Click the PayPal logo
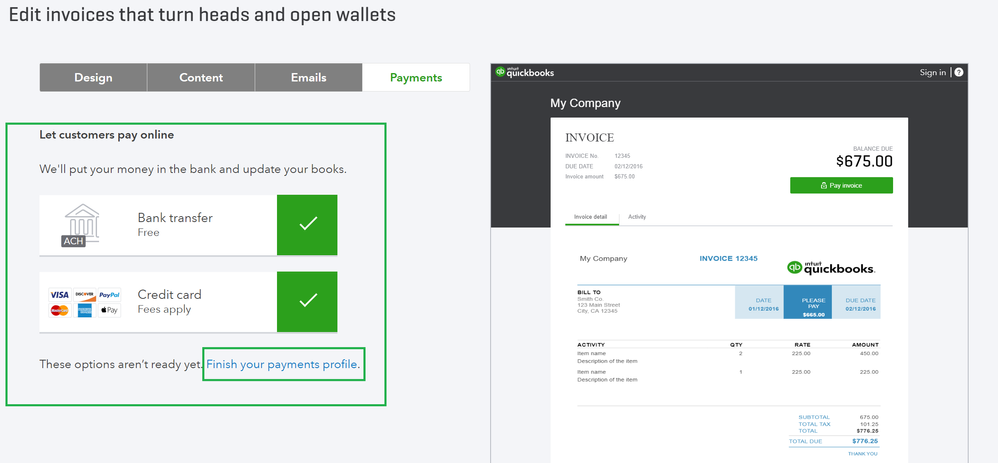 point(109,295)
